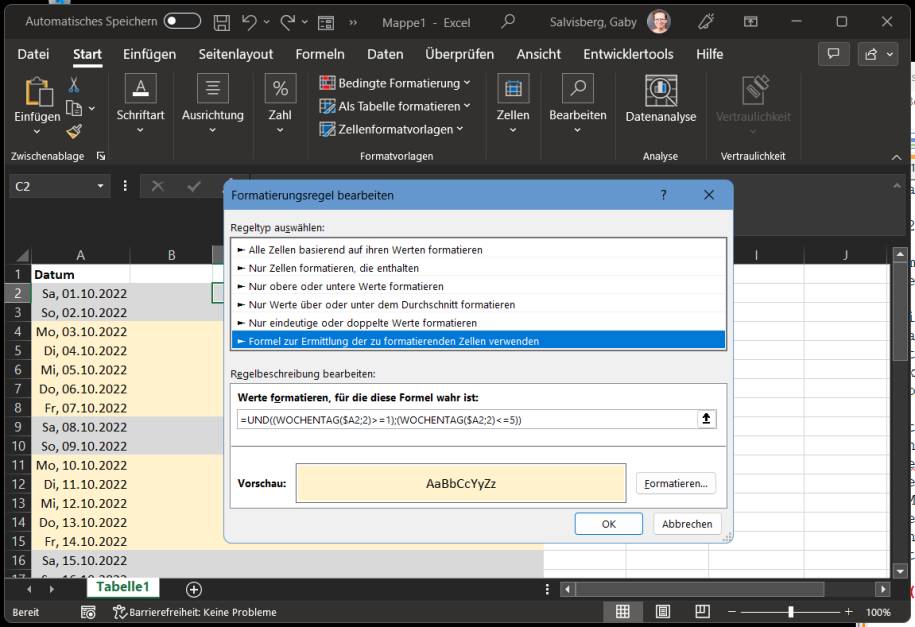Expand Zellenformatvorlagen dropdown

point(391,128)
